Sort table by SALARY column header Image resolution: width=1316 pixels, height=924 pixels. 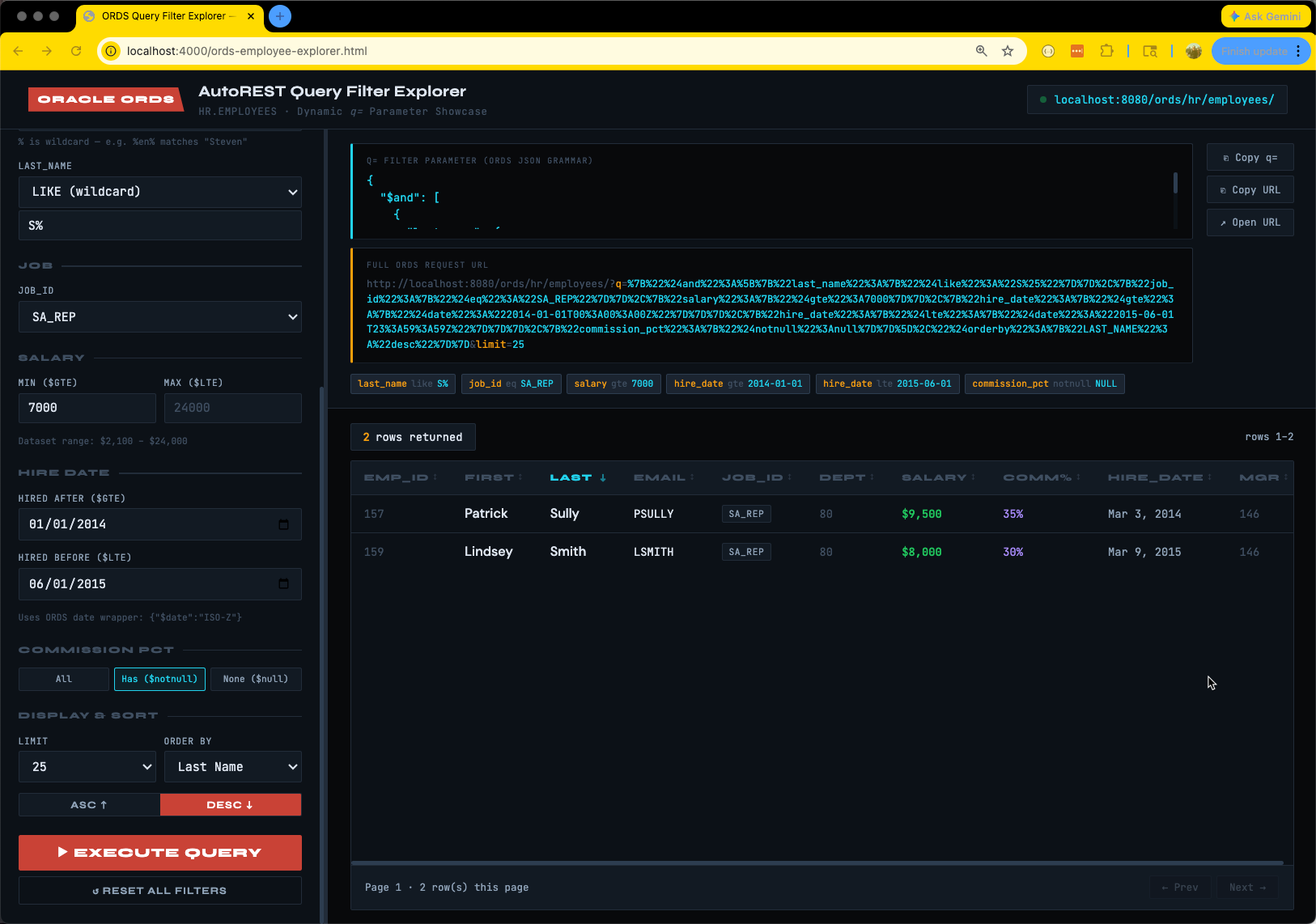coord(936,478)
